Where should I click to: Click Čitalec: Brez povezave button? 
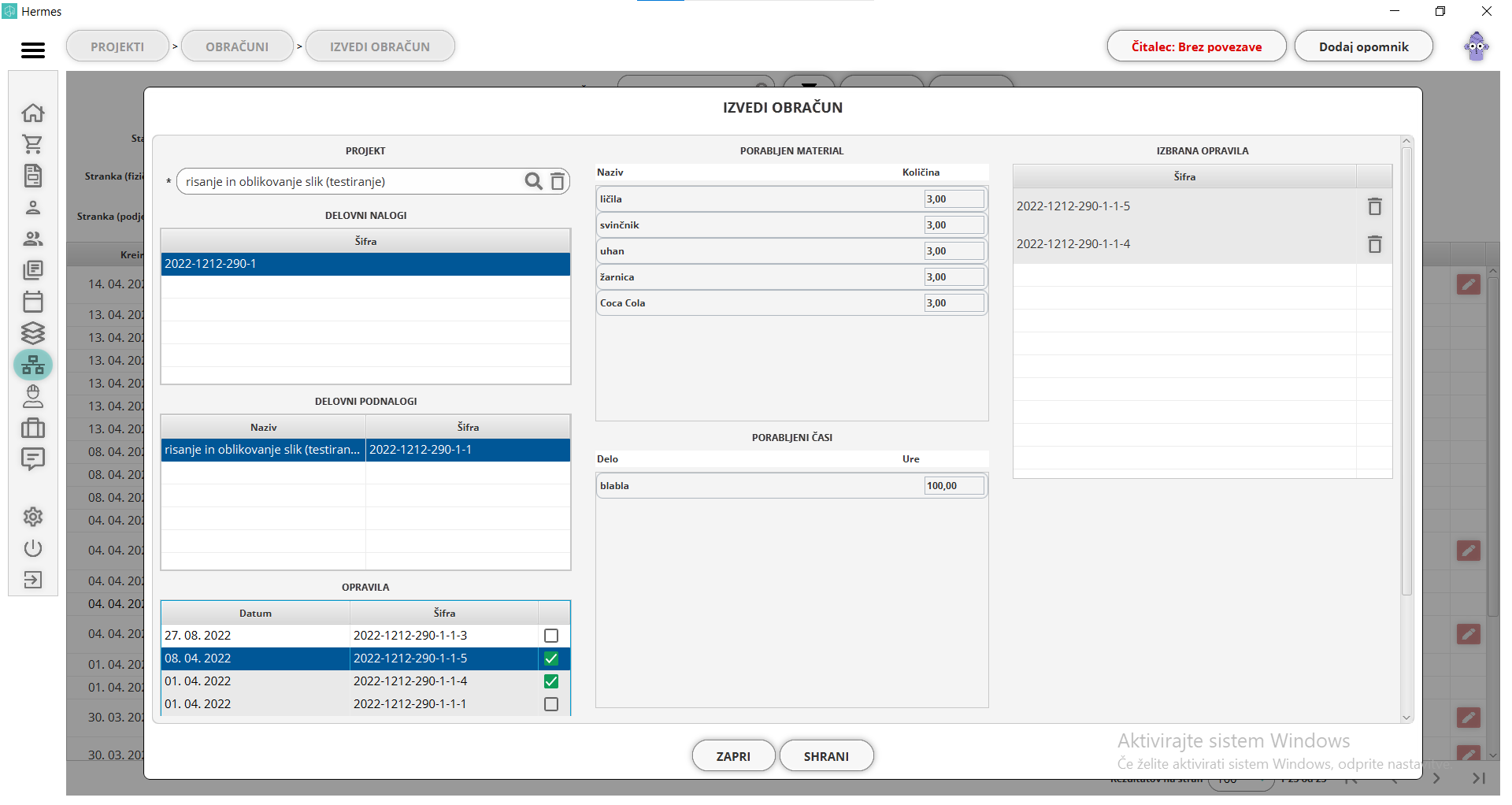tap(1196, 46)
